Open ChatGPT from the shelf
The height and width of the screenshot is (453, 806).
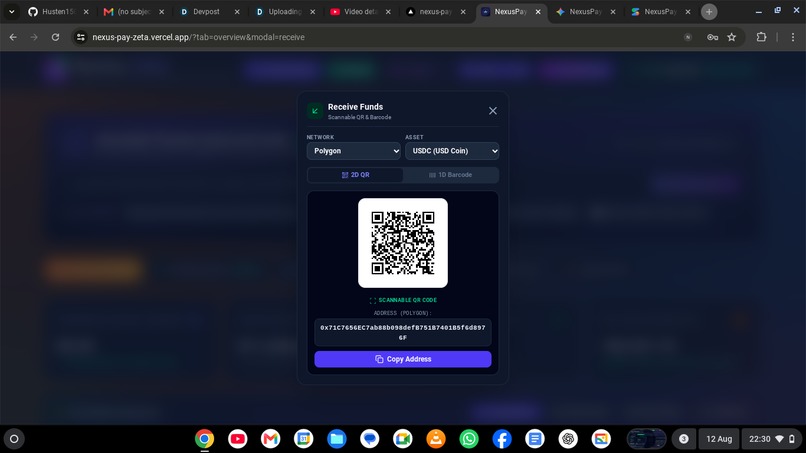(x=568, y=439)
